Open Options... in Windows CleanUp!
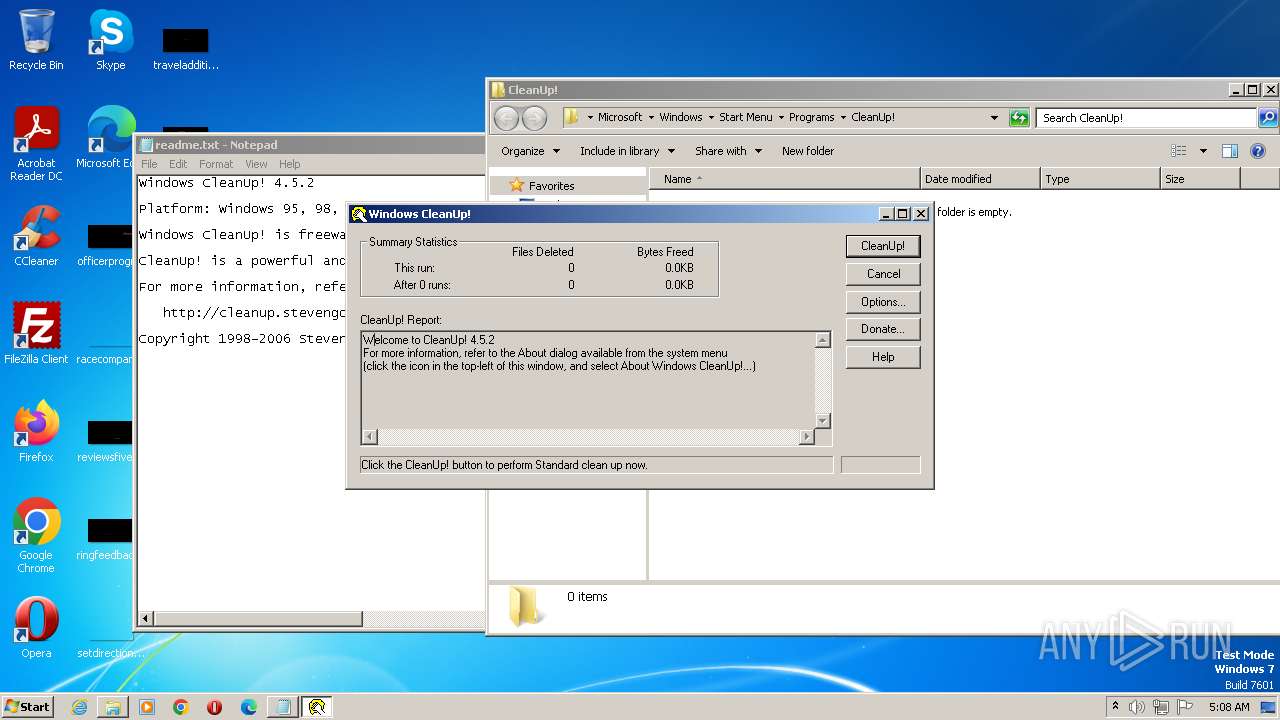Screen dimensions: 1280x720 click(x=883, y=302)
